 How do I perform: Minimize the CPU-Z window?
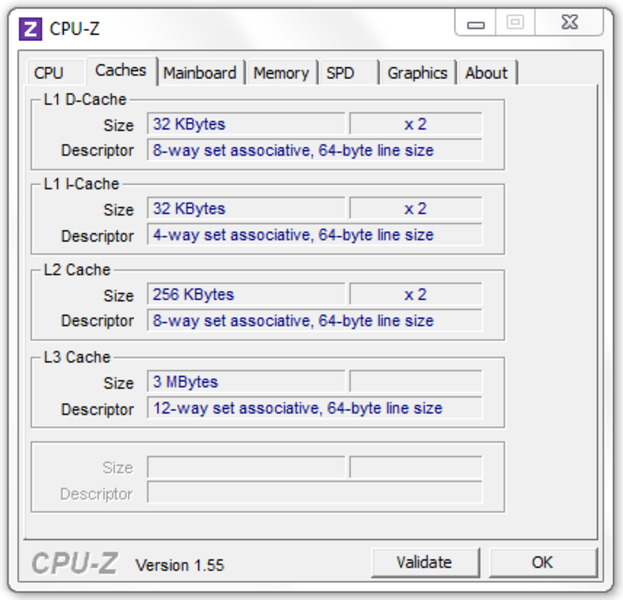(x=475, y=23)
